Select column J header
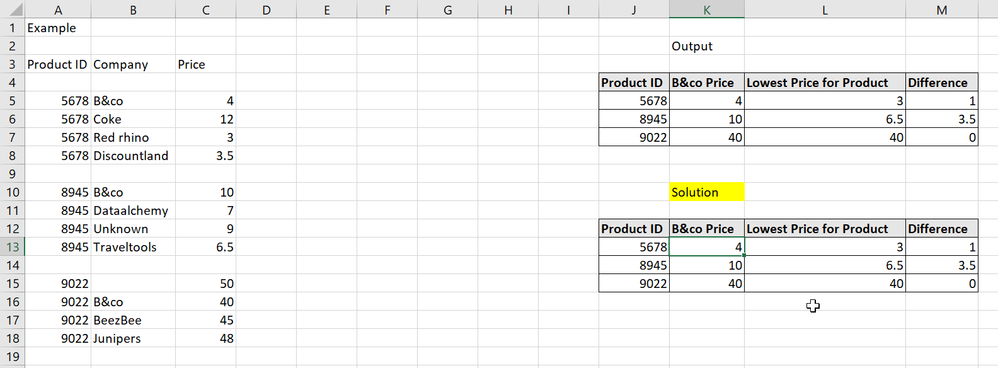Screen dimensions: 998x368 point(634,10)
